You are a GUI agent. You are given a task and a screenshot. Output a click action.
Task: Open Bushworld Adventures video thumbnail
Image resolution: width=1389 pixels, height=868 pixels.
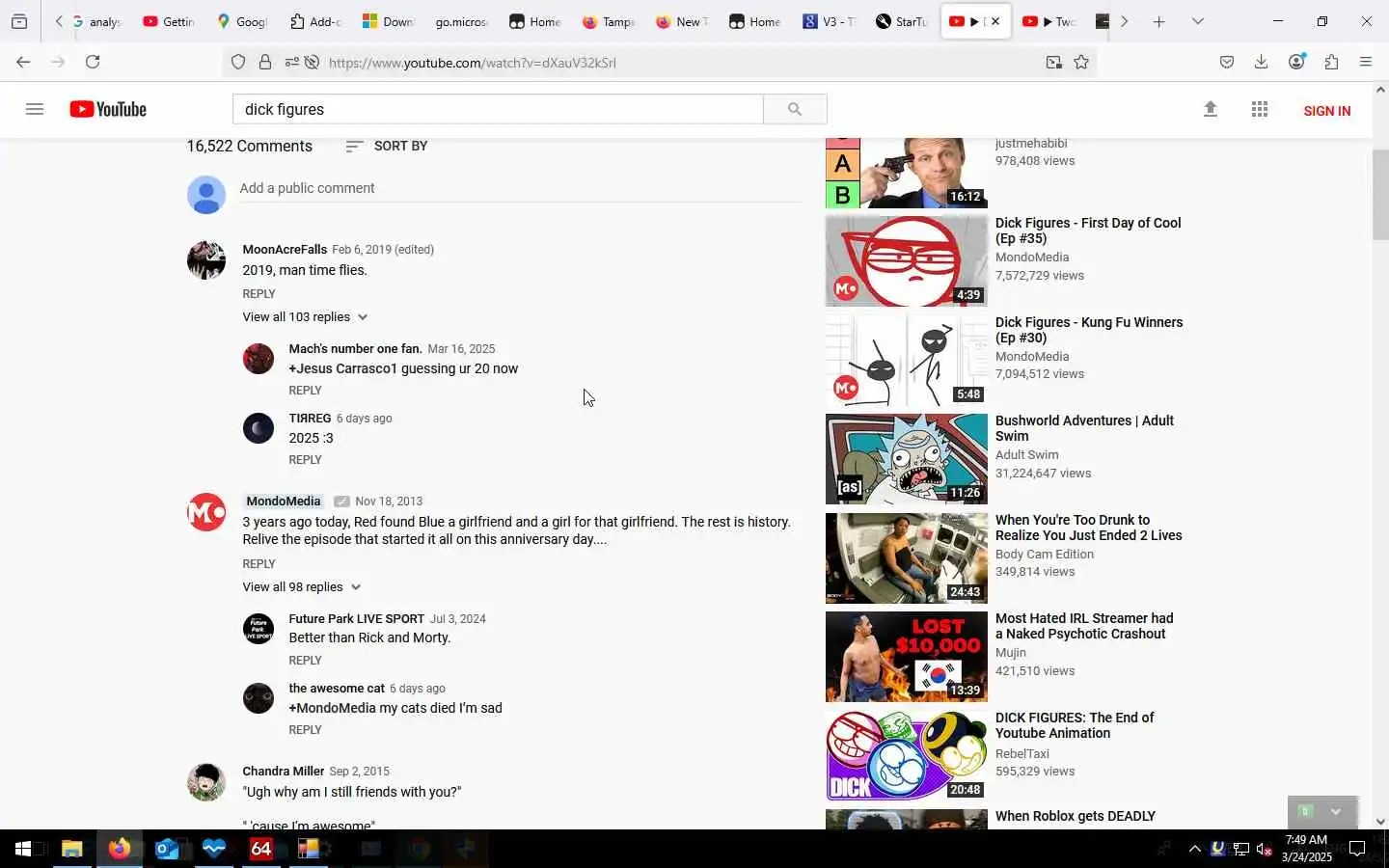click(x=906, y=459)
